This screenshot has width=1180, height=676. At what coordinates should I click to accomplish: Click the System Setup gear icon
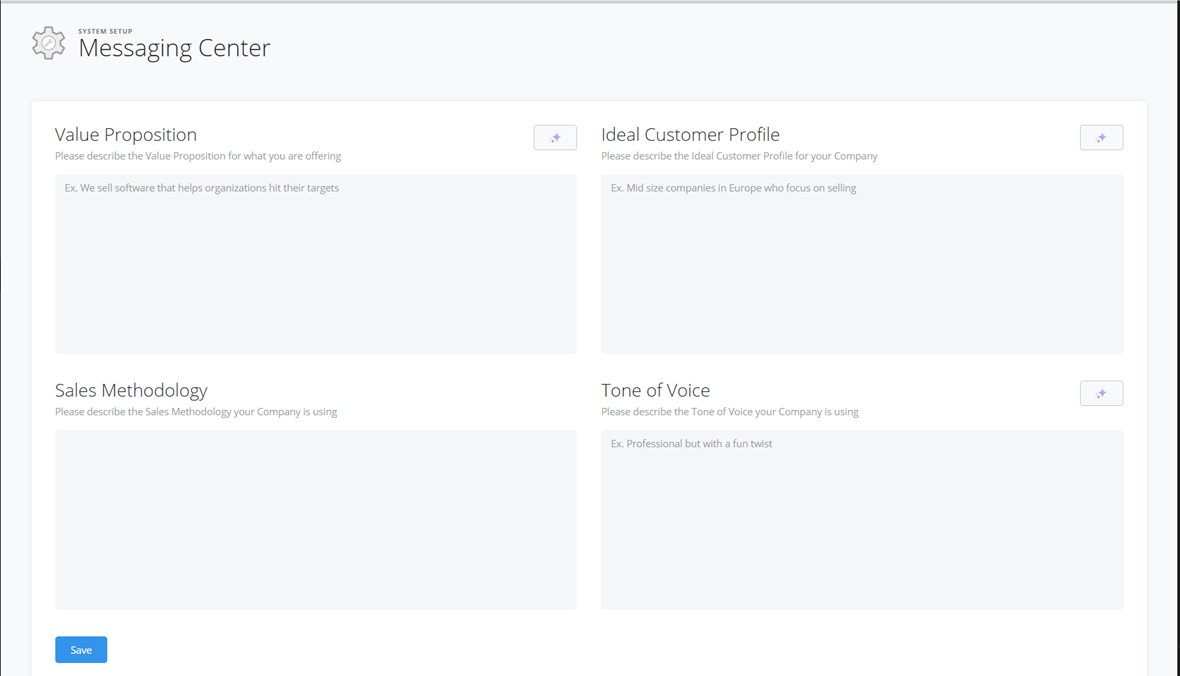[48, 43]
